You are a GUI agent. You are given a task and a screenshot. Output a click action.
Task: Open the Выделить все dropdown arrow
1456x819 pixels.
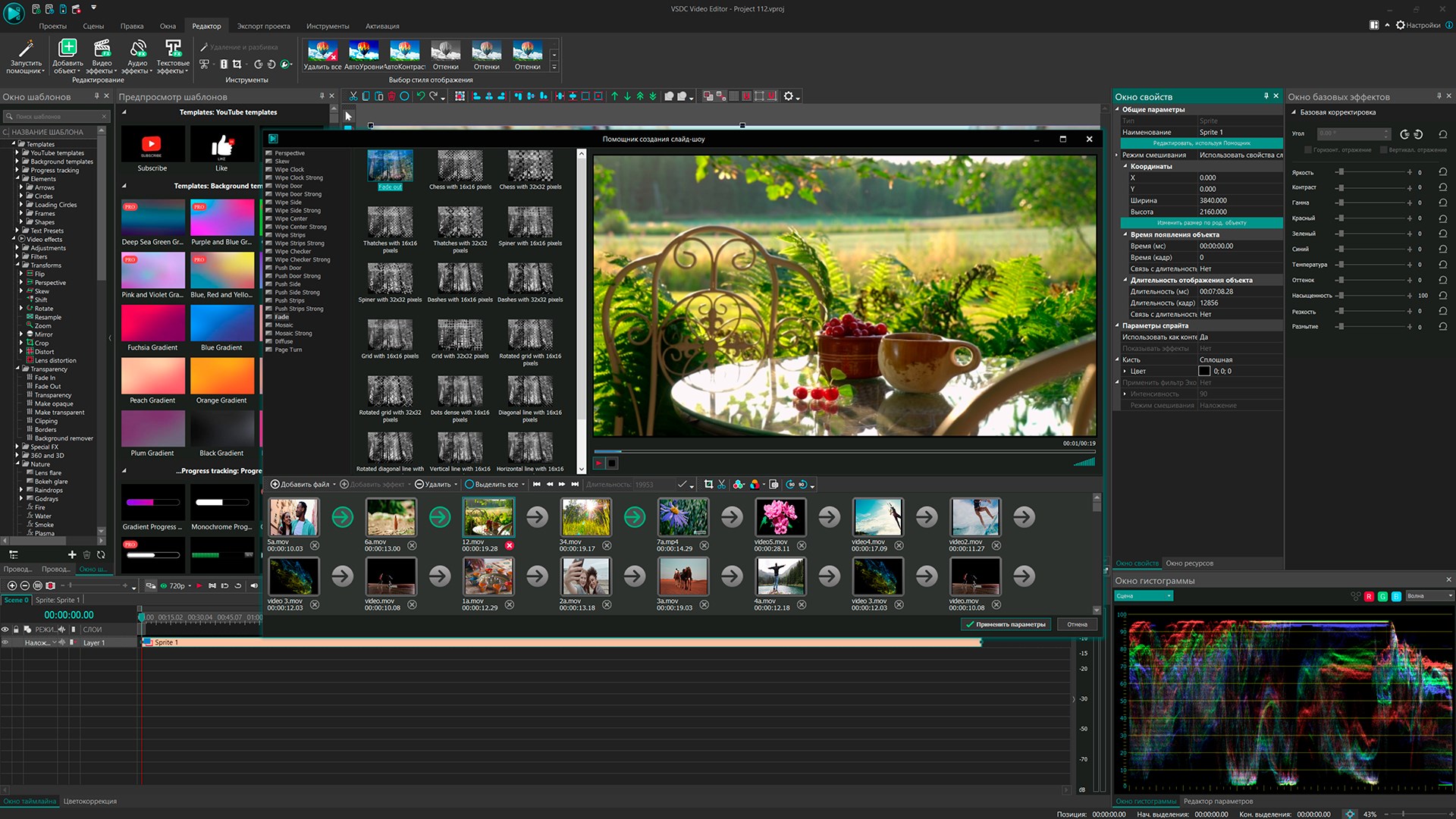coord(522,484)
